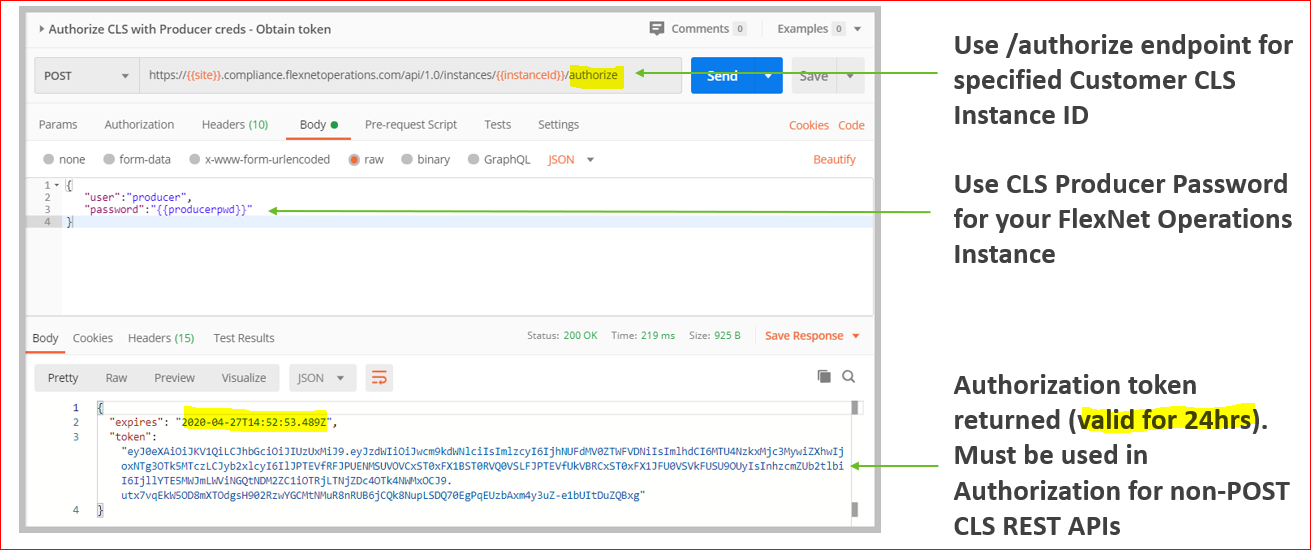Switch response view to Raw

click(116, 378)
